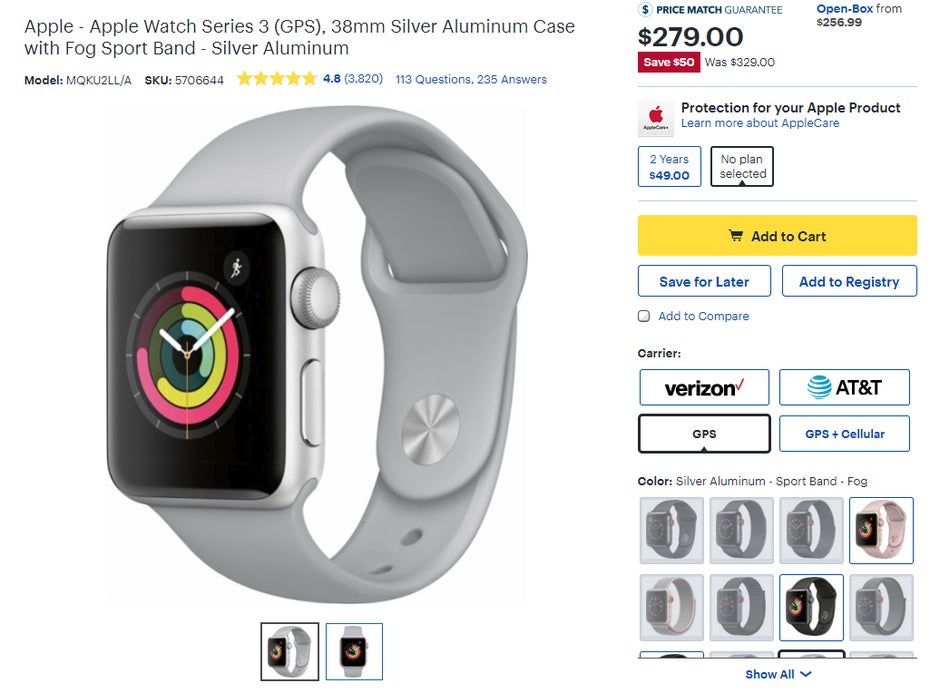Select the 2 Years $49.00 protection plan
Image resolution: width=940 pixels, height=693 pixels.
[x=669, y=167]
